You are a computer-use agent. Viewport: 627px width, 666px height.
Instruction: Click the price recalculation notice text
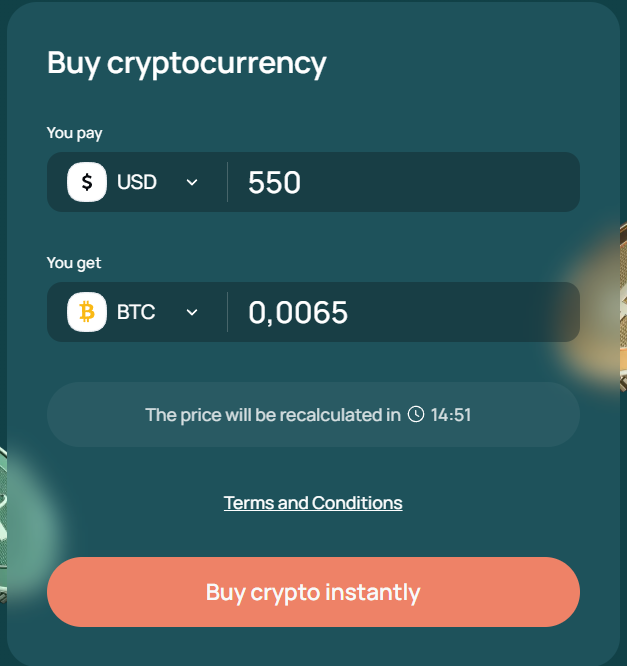pos(272,414)
